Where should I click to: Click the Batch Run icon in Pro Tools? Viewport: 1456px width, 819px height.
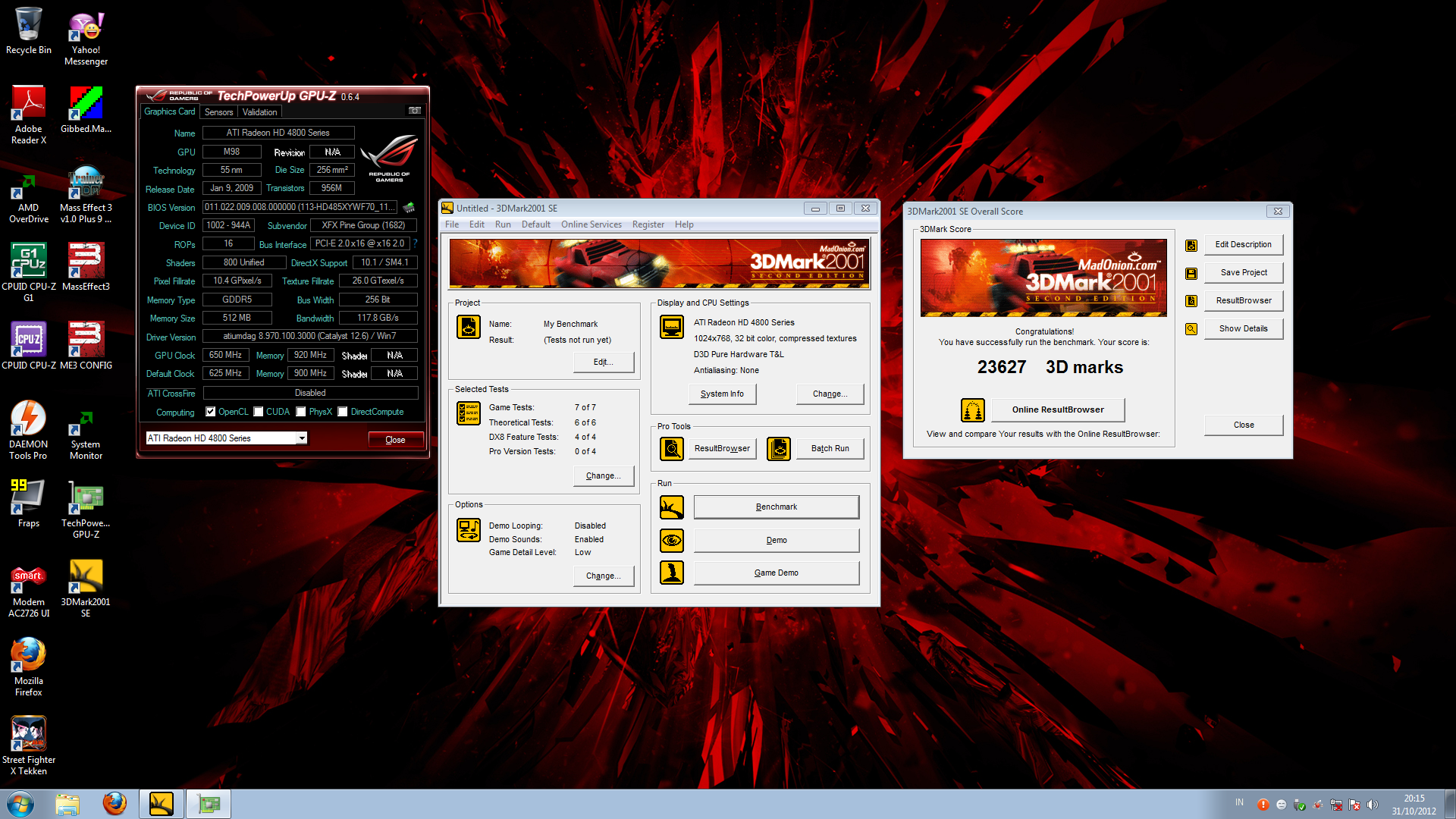[x=779, y=449]
